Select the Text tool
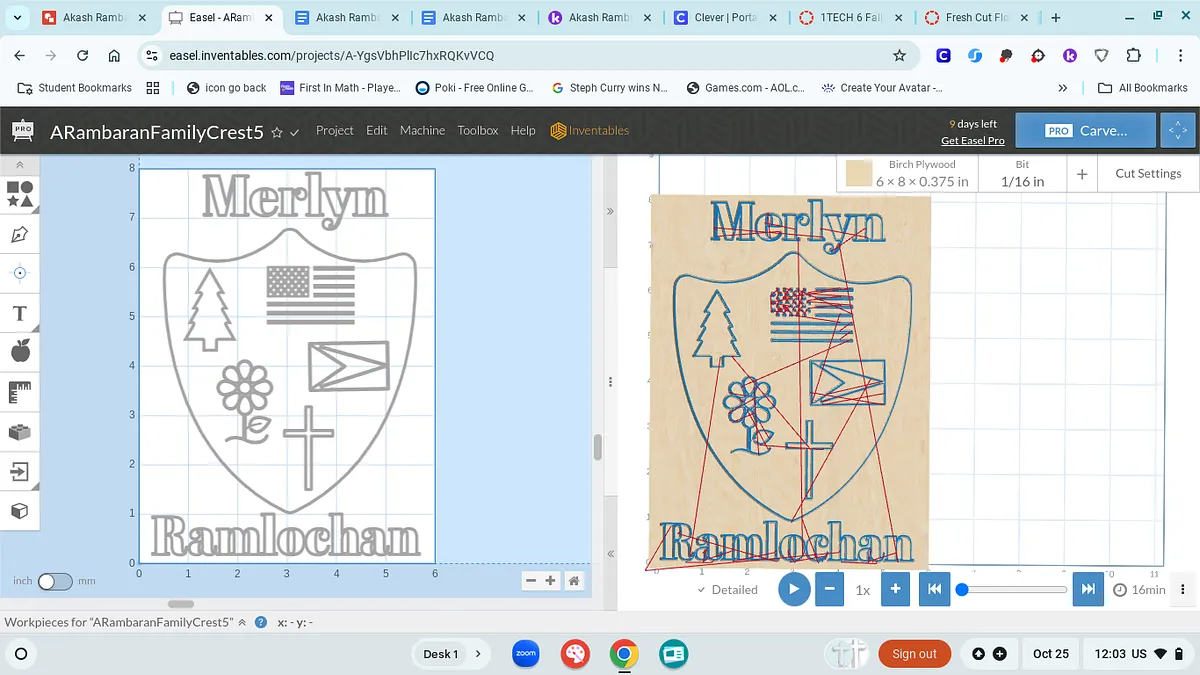Image resolution: width=1200 pixels, height=675 pixels. pos(19,314)
